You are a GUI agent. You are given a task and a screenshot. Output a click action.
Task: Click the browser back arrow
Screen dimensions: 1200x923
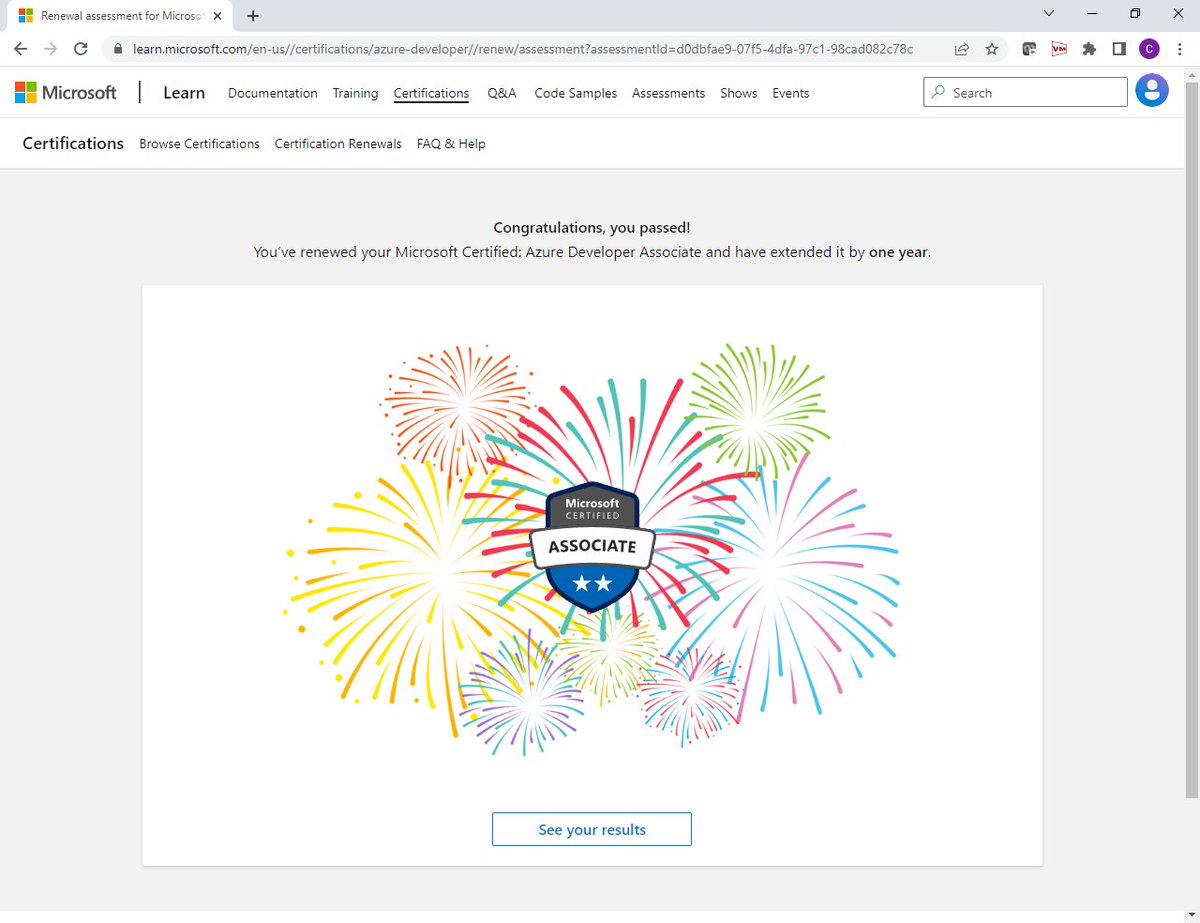click(x=20, y=48)
